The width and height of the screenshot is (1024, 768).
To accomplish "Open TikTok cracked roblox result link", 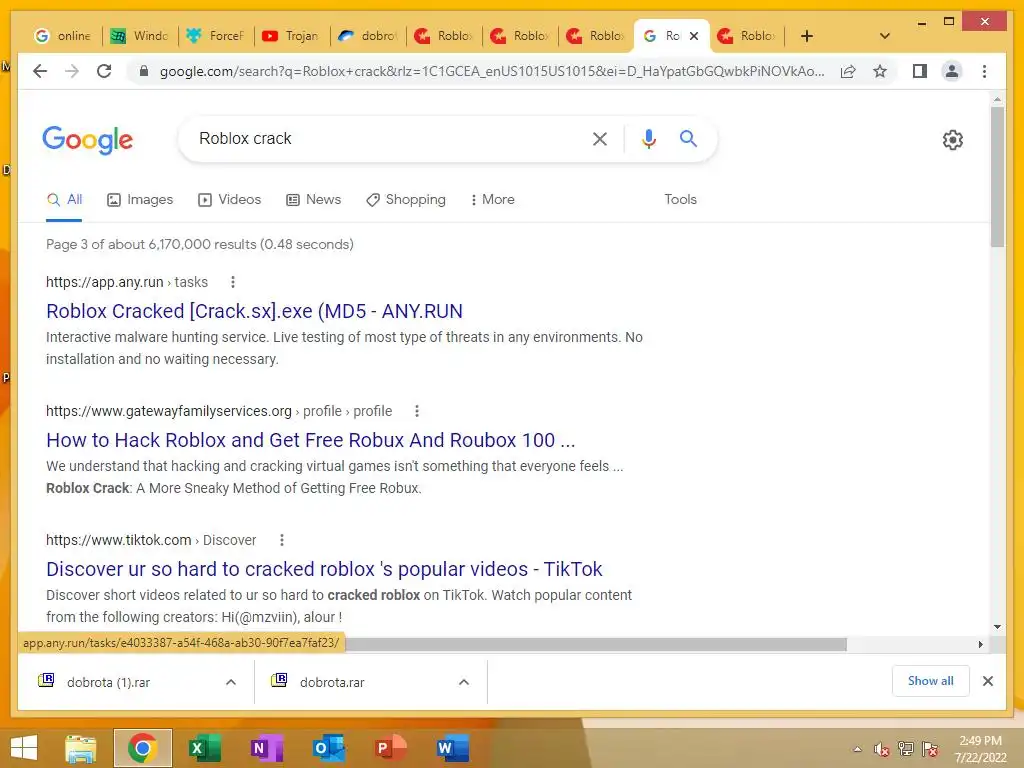I will 324,569.
